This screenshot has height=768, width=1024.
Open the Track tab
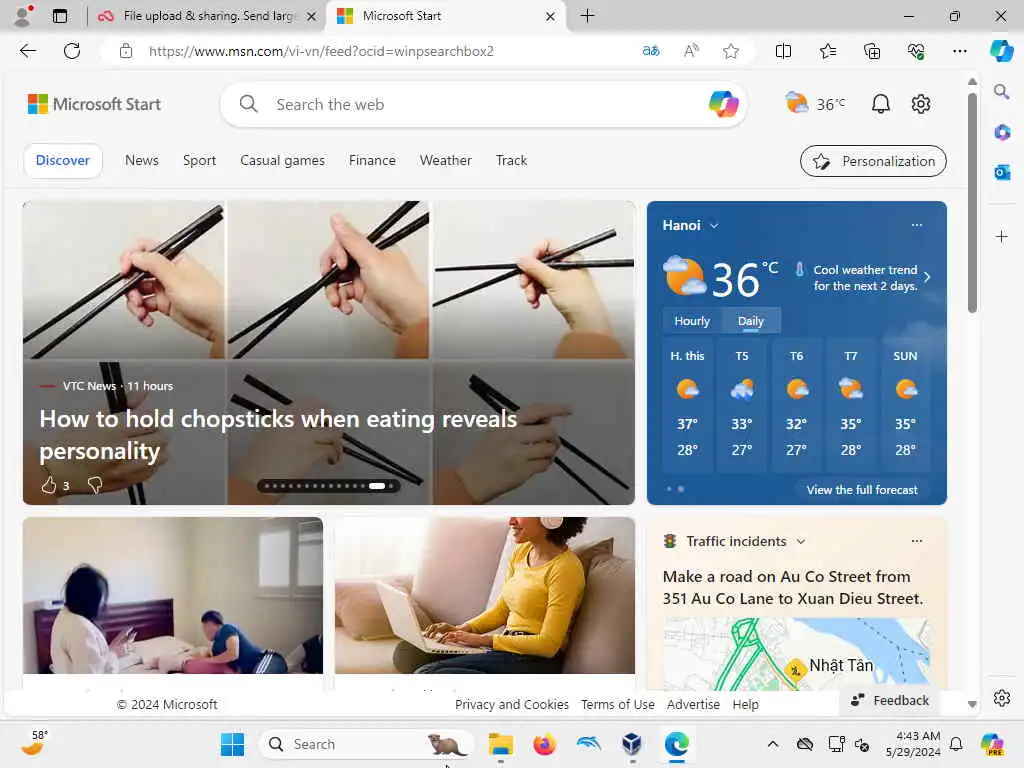(511, 161)
